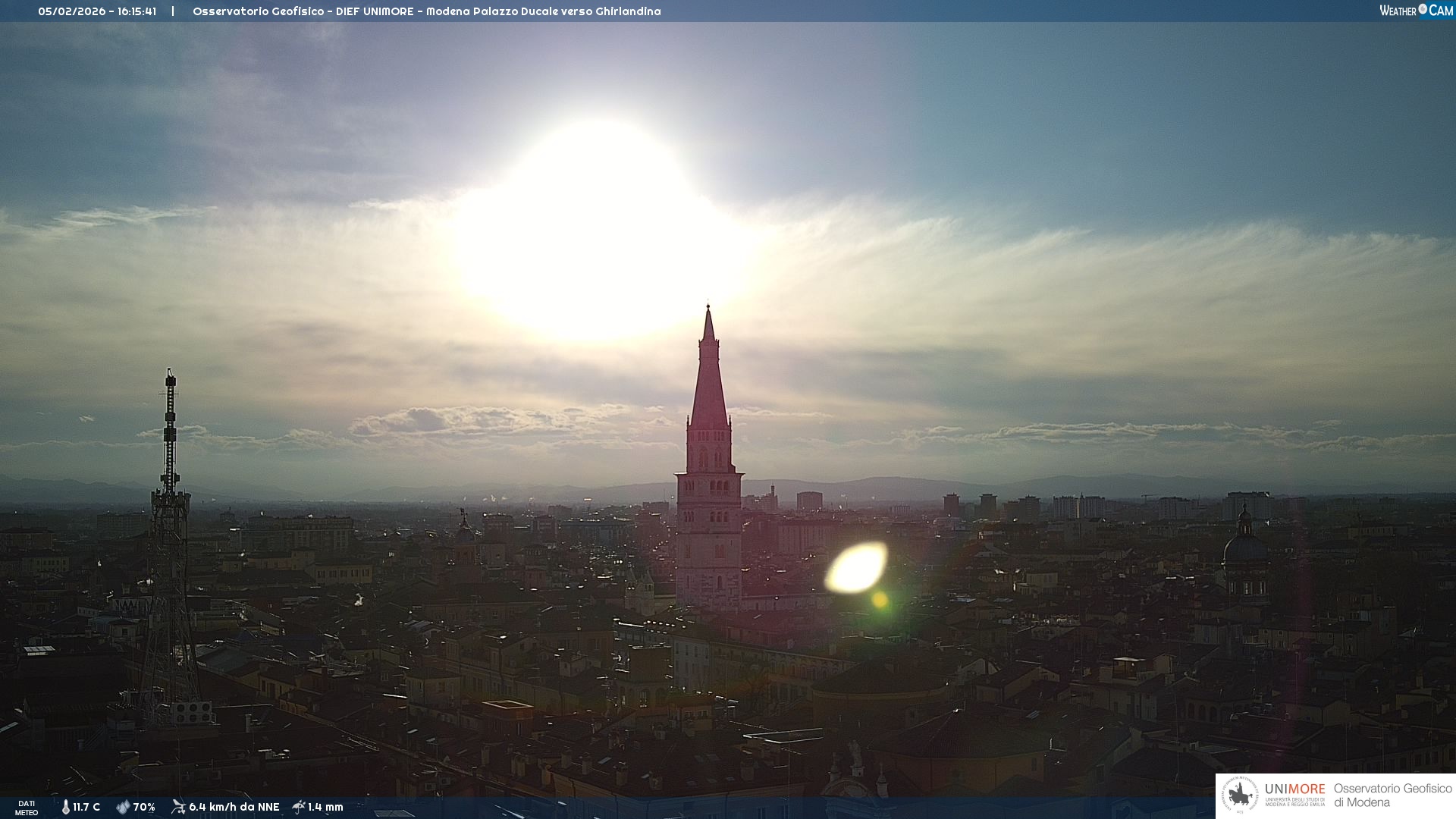Click the 70% humidity value
The height and width of the screenshot is (819, 1456).
[x=144, y=807]
